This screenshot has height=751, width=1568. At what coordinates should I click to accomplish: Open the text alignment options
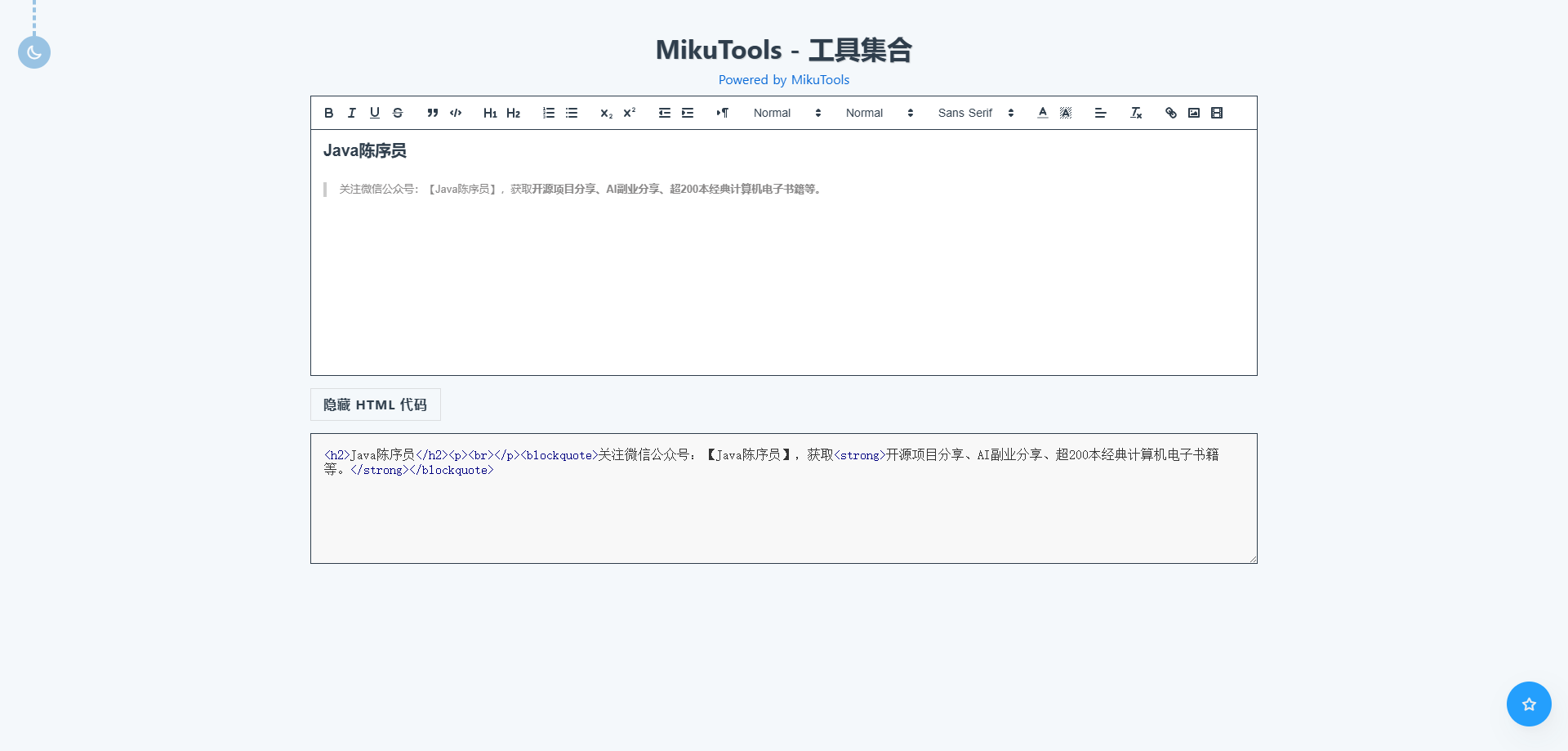pos(1101,113)
